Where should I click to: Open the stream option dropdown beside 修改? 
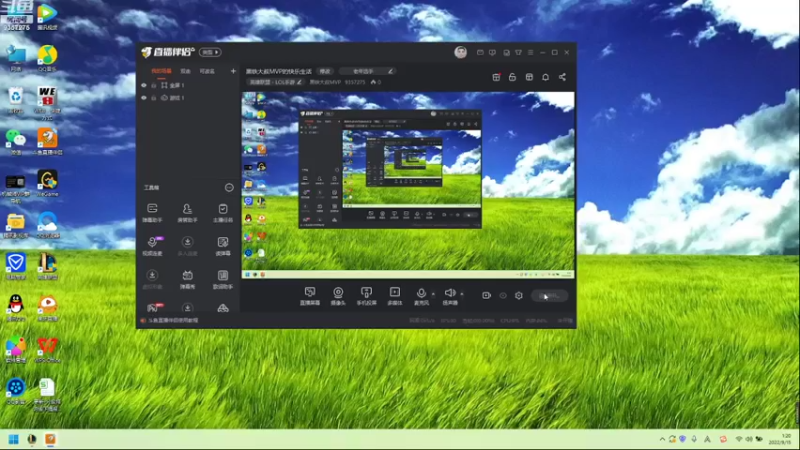point(367,71)
